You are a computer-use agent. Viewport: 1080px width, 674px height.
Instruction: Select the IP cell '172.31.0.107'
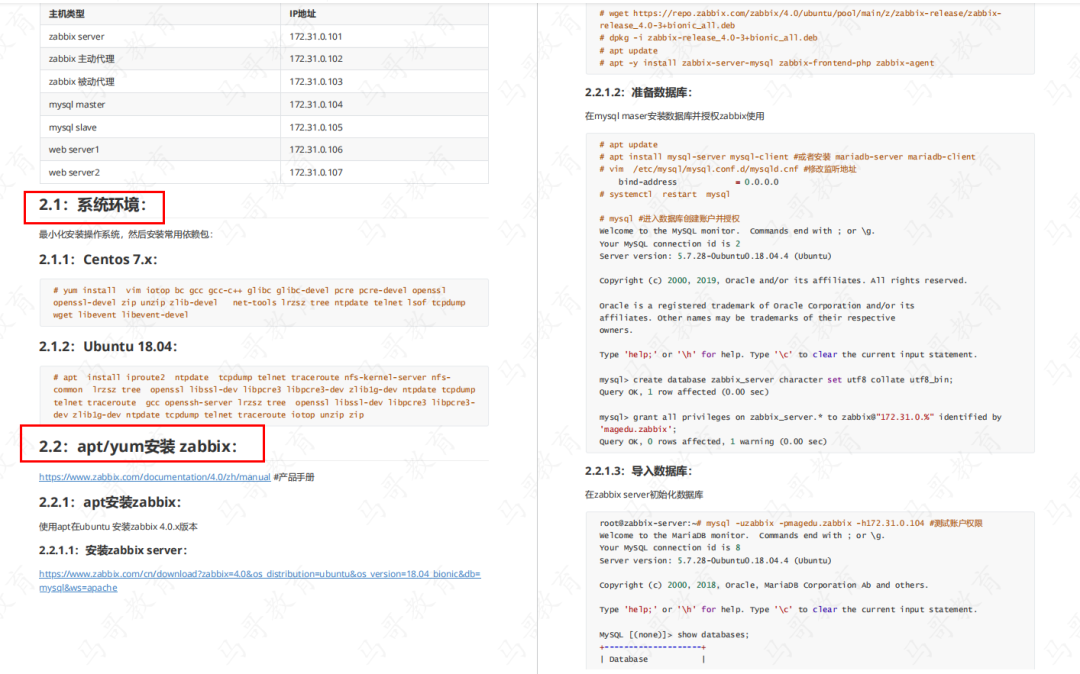pyautogui.click(x=384, y=172)
